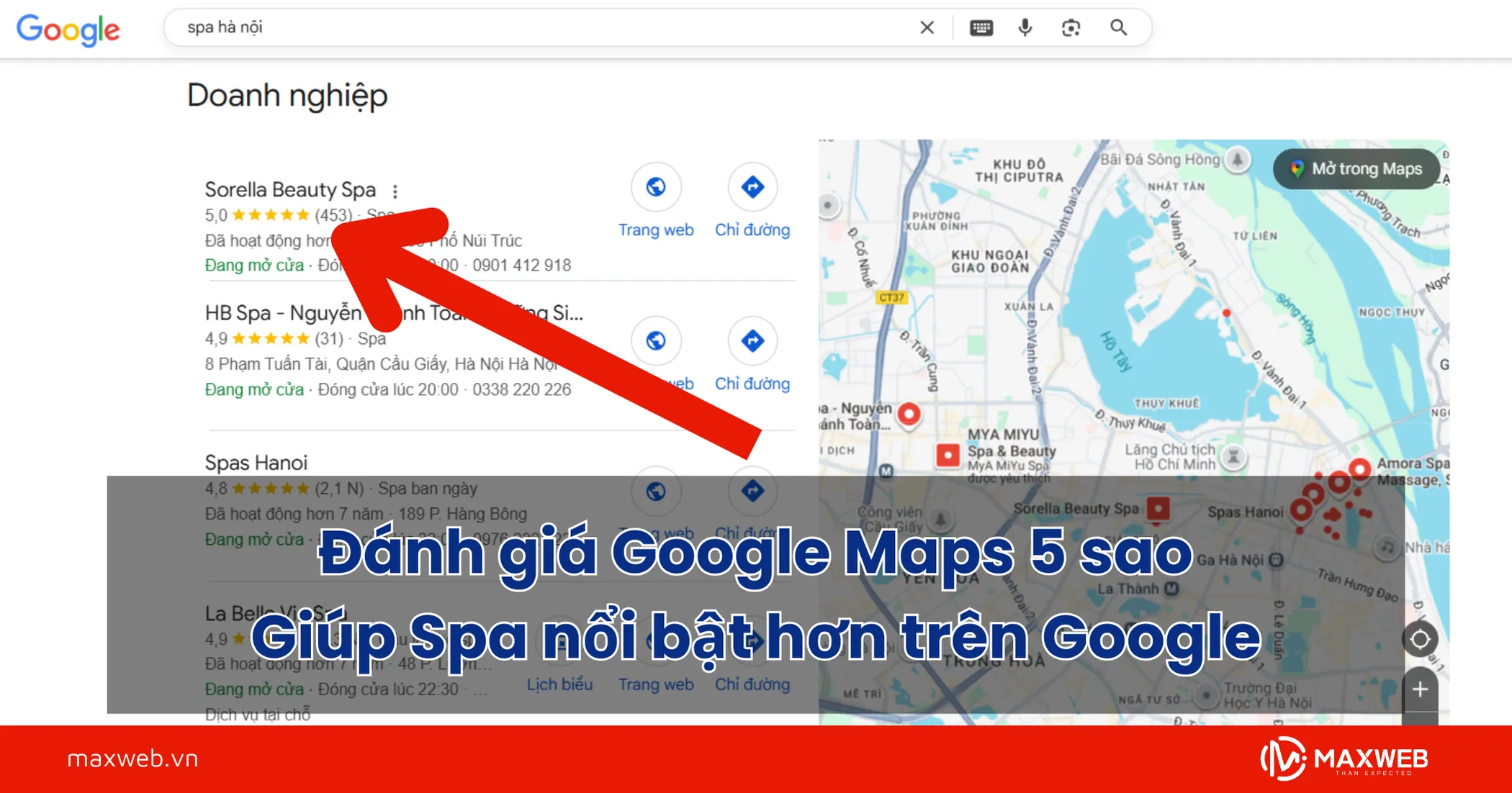Select the MYA MIYU Spa & Beauty map pin
The image size is (1512, 793).
[948, 456]
